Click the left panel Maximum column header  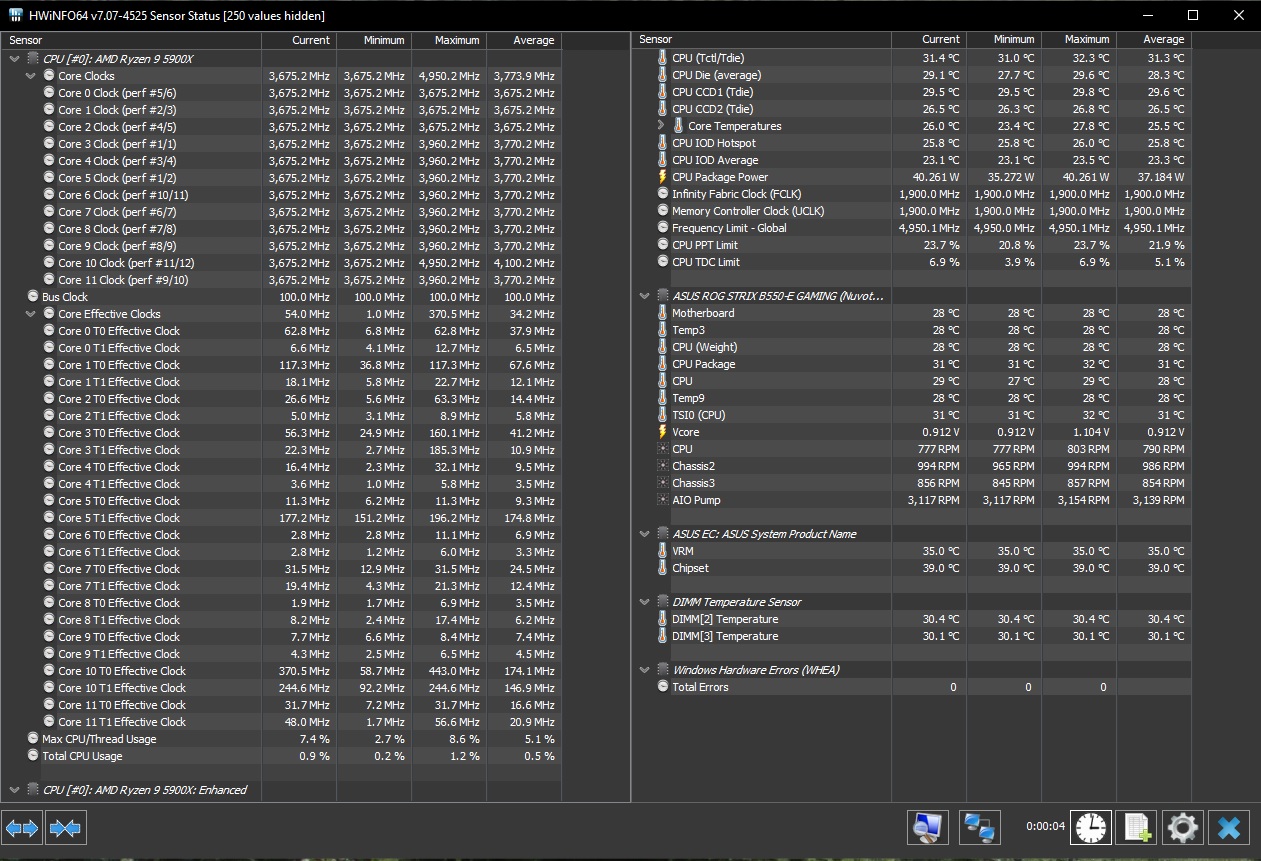[x=449, y=40]
